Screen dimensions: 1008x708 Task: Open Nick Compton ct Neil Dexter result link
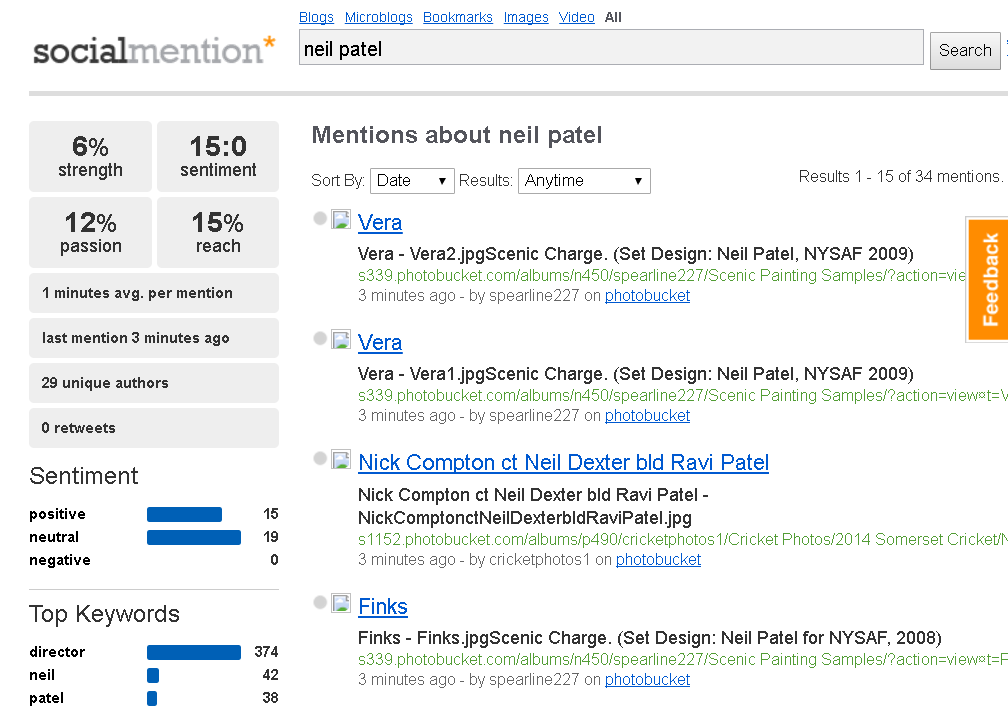pyautogui.click(x=563, y=462)
